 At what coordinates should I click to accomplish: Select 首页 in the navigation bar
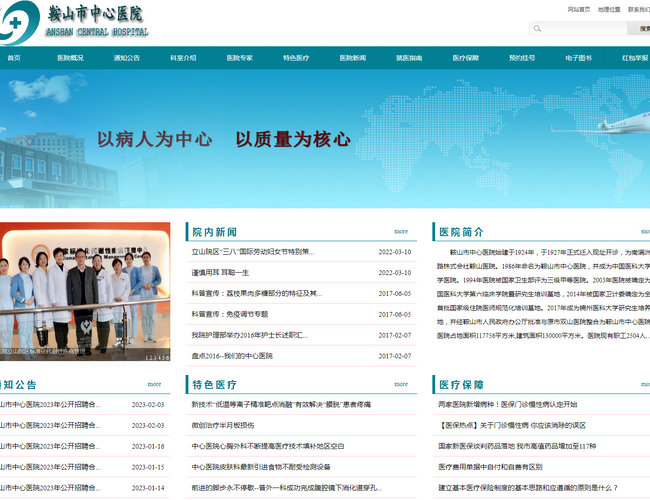[x=14, y=58]
